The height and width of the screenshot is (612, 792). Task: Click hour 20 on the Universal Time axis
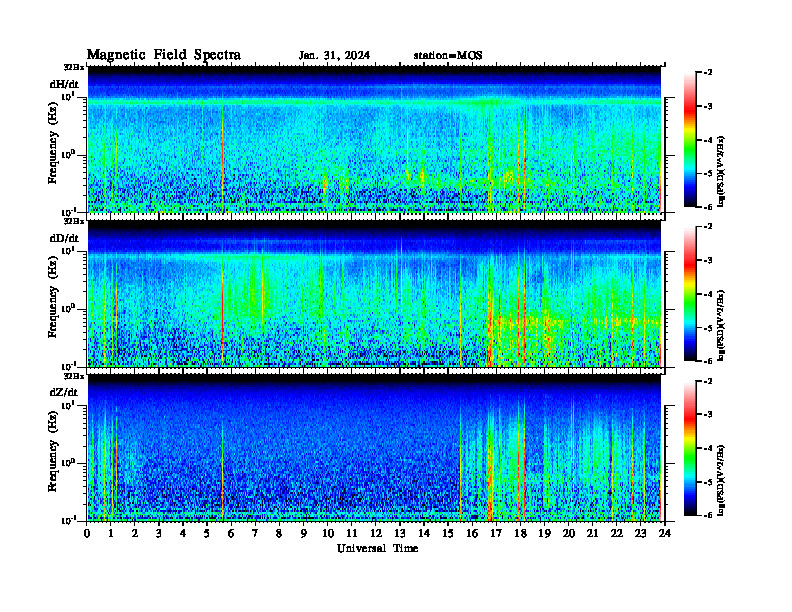point(568,534)
